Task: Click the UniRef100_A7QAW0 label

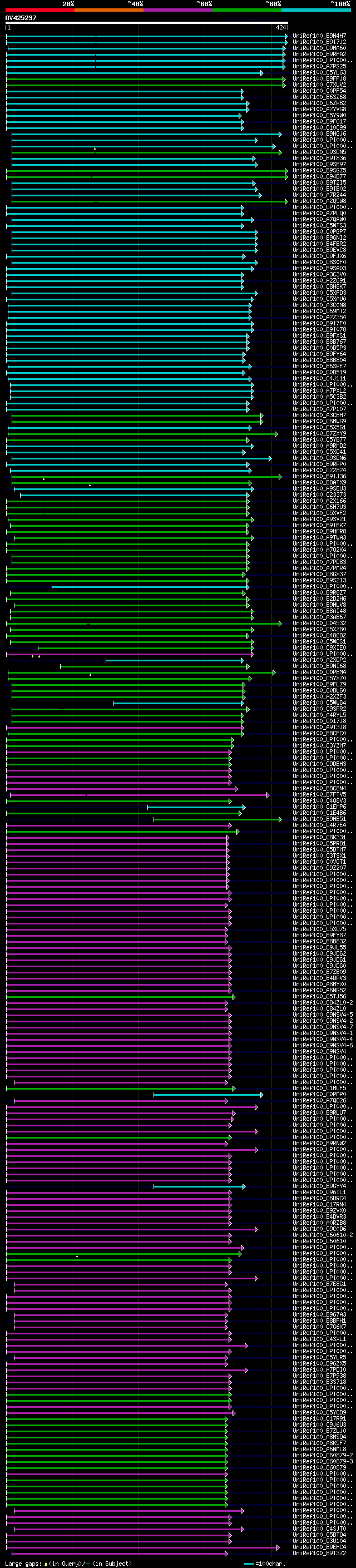Action: tap(319, 219)
